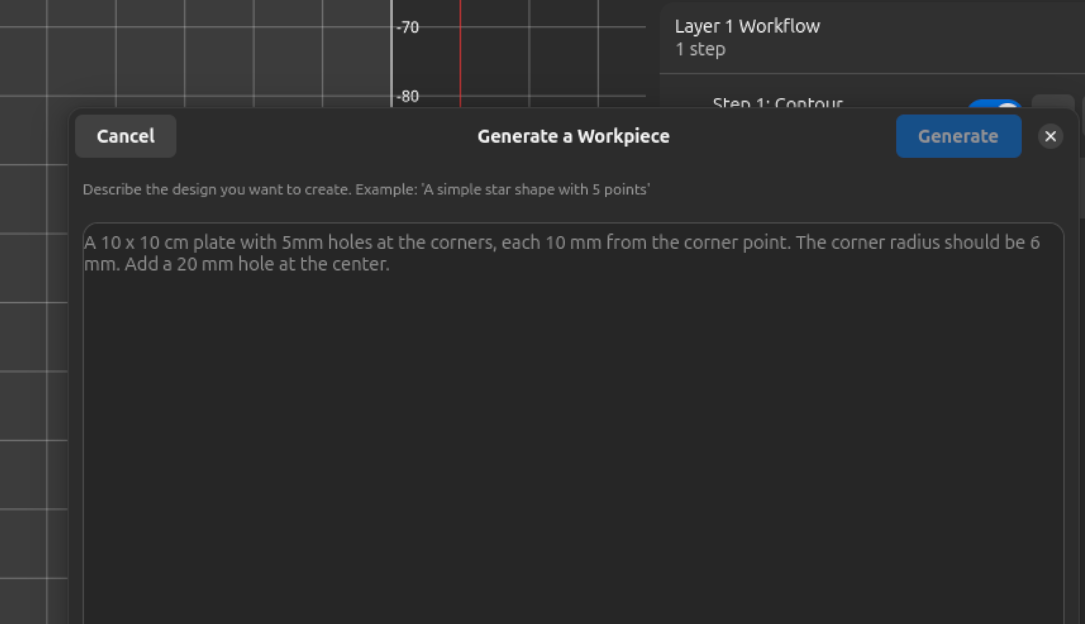Click the -80 axis label on the ruler
Image resolution: width=1085 pixels, height=624 pixels.
point(407,96)
